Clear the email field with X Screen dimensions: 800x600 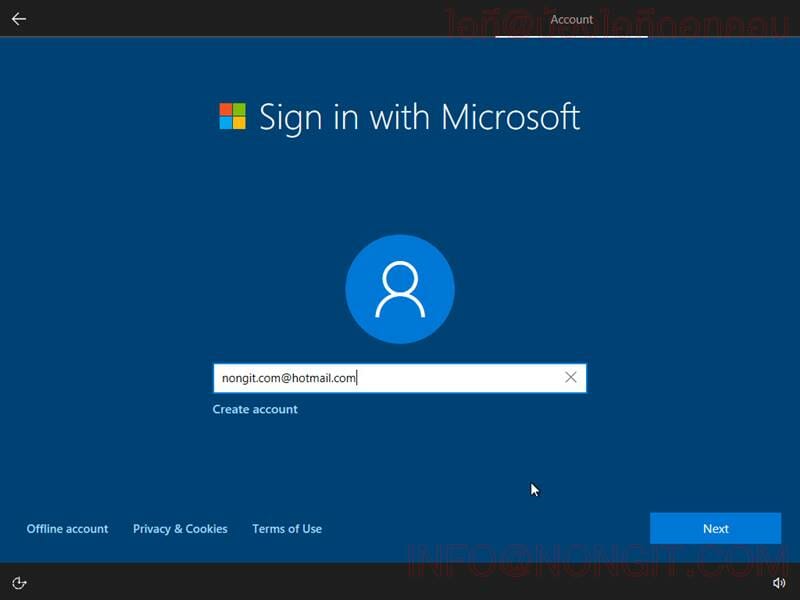pos(570,378)
